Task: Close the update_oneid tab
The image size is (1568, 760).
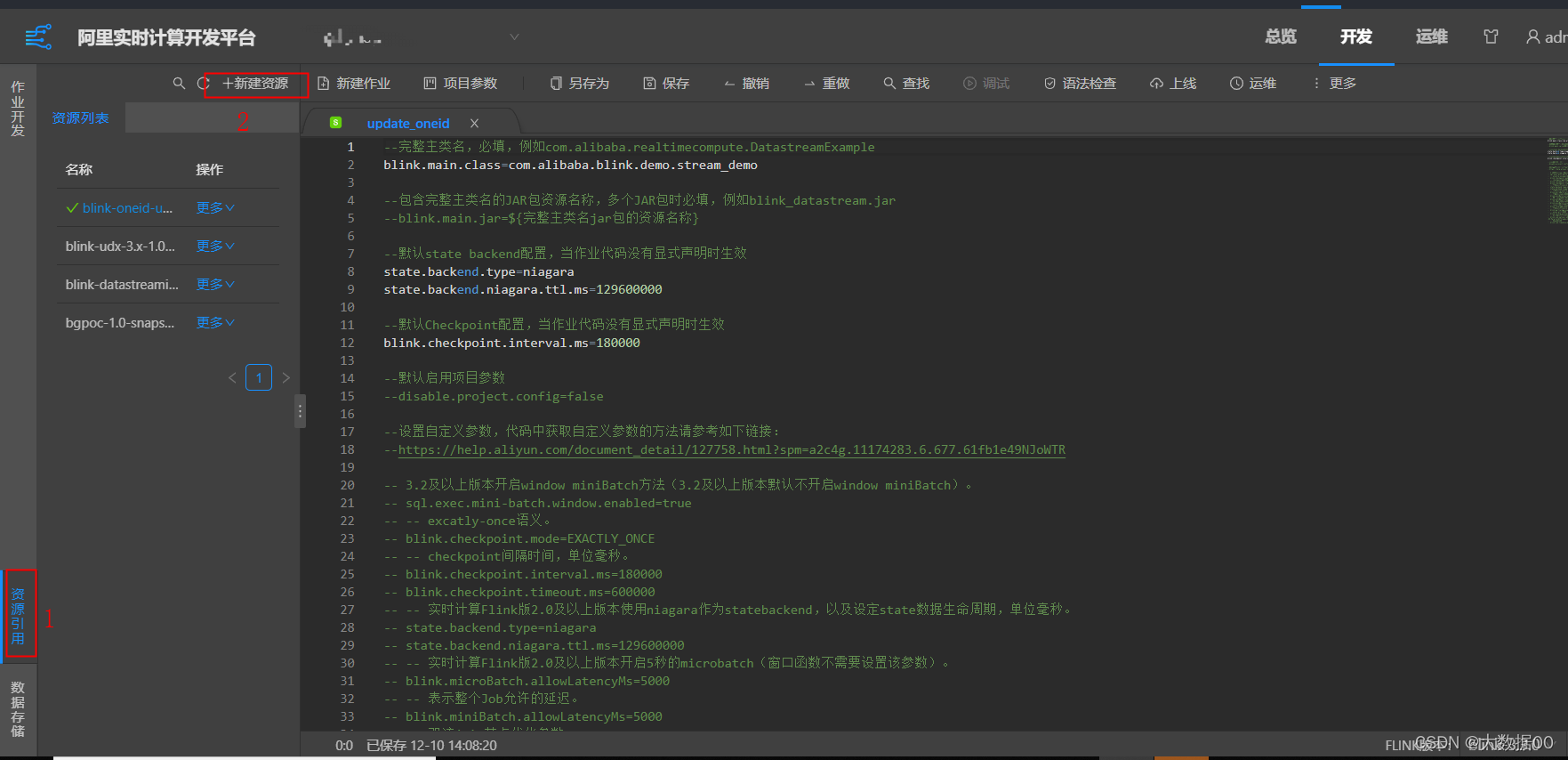Action: (x=474, y=123)
